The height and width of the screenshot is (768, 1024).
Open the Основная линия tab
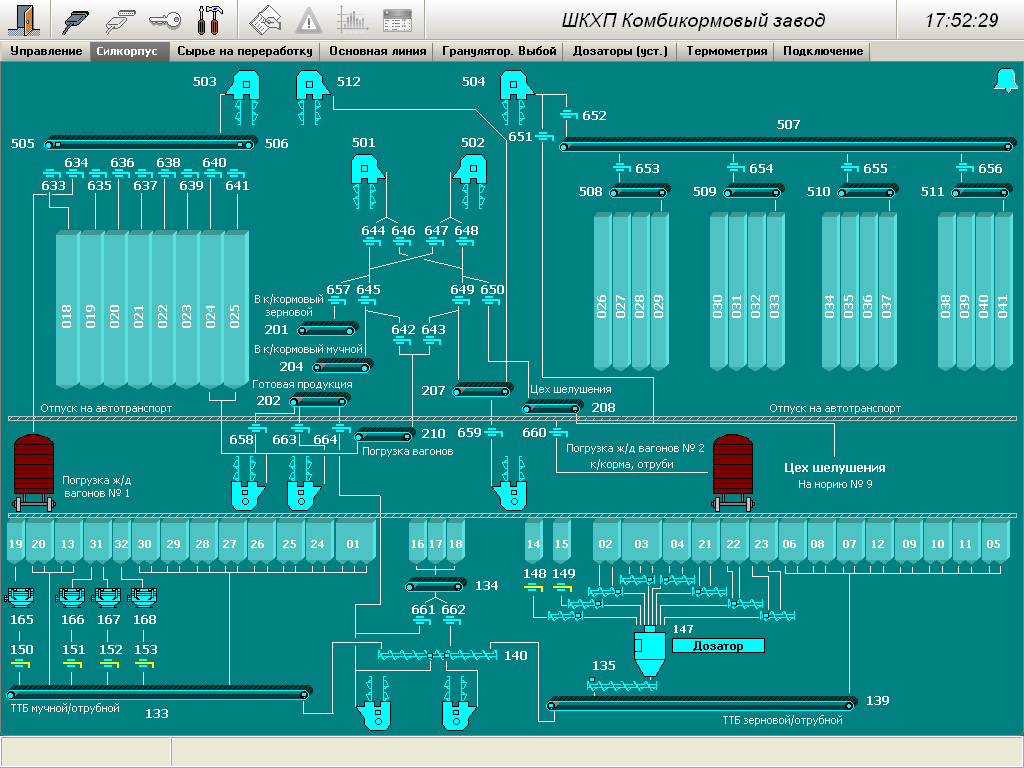[x=377, y=51]
